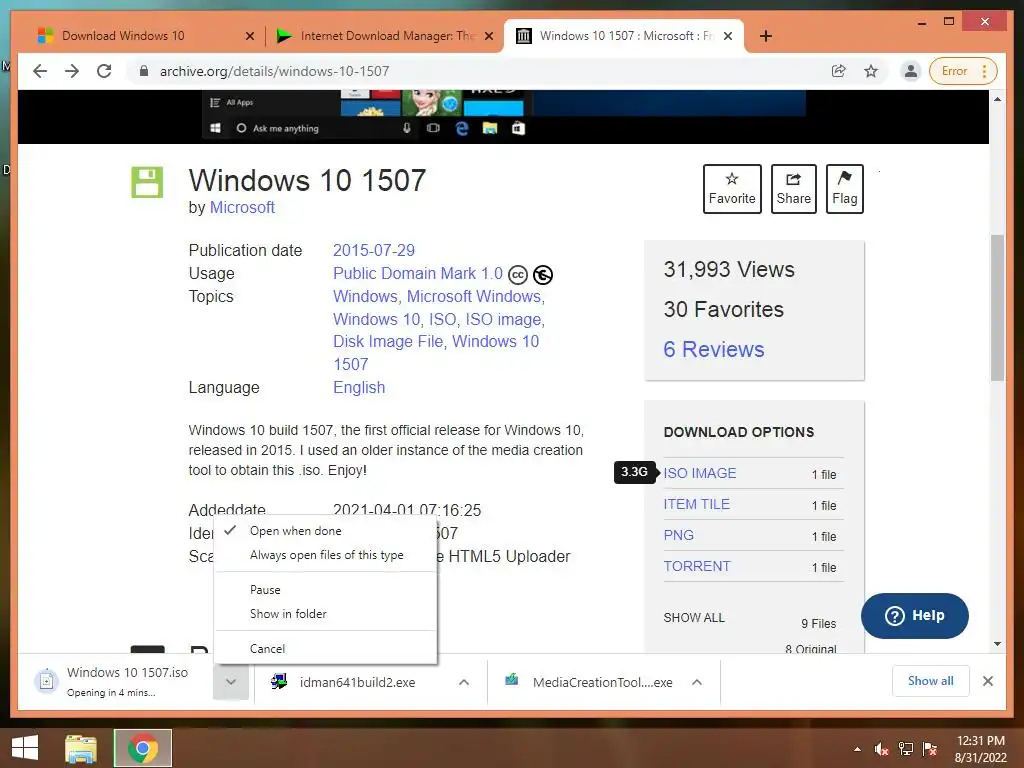Close the downloads shelf
This screenshot has width=1024, height=768.
click(x=988, y=681)
